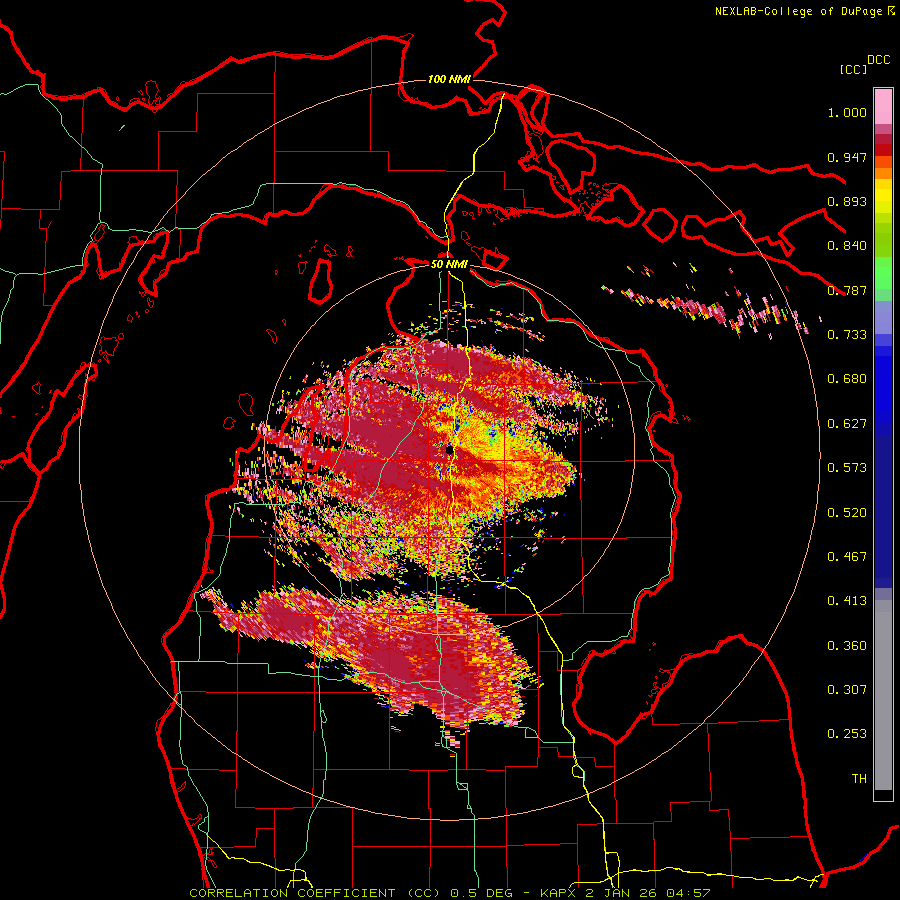Click the TH threshold label

[x=859, y=779]
